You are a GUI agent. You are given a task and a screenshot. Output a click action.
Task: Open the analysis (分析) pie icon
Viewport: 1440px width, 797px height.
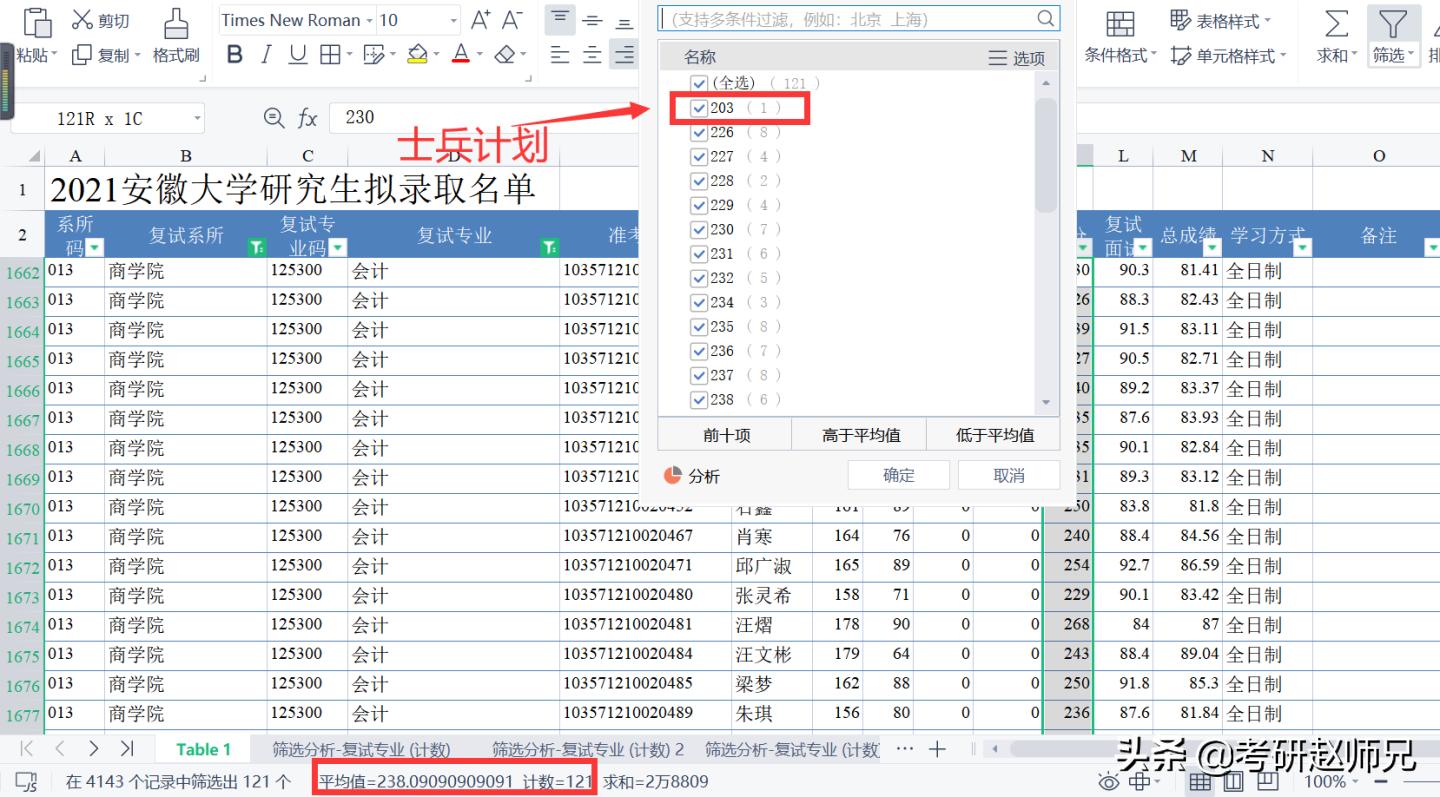pos(673,476)
